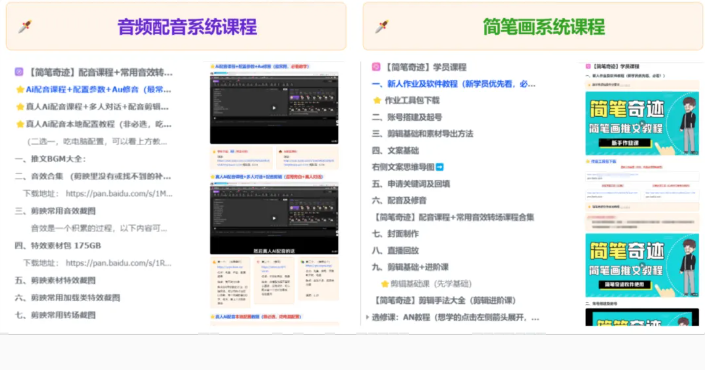Open 【简笔奇迹】配音课程+常用音效转场课程合集 entry
Viewport: 705px width, 370px height.
point(453,217)
